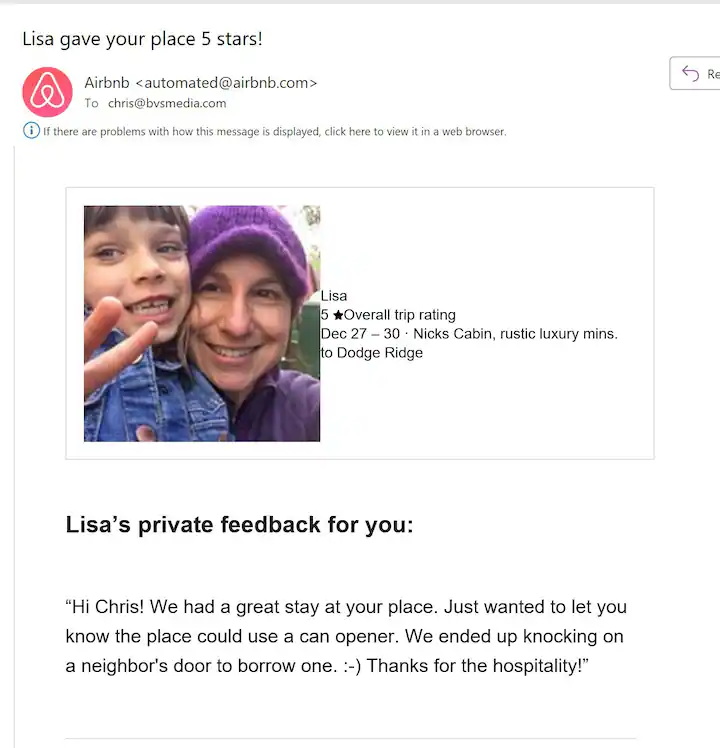
Task: Click the 'Overall trip rating' text
Action: click(x=400, y=315)
